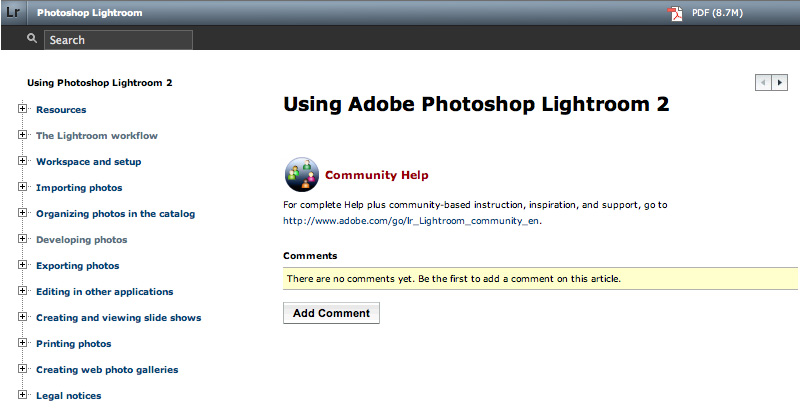
Task: Open Printing photos topic
Action: coord(73,344)
